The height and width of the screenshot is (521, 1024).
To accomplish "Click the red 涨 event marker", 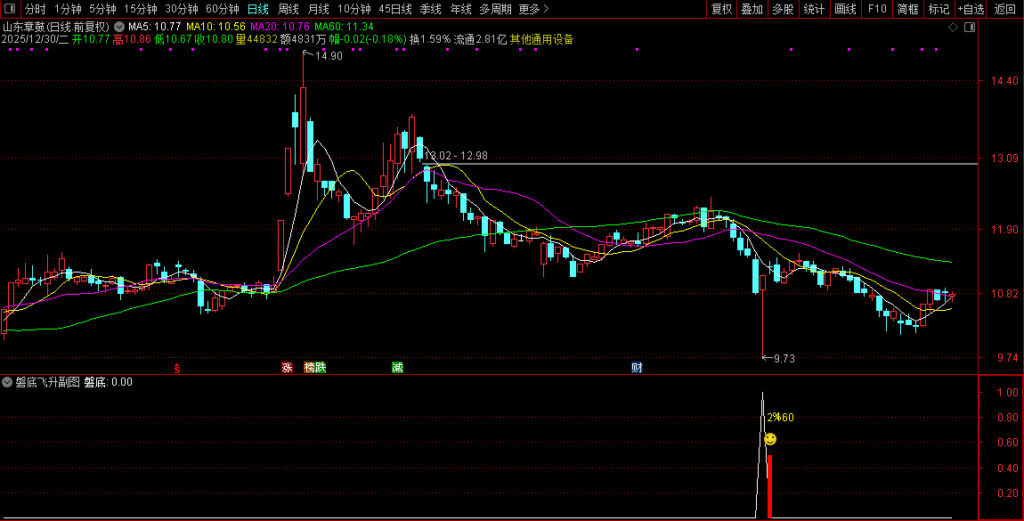I will (287, 368).
